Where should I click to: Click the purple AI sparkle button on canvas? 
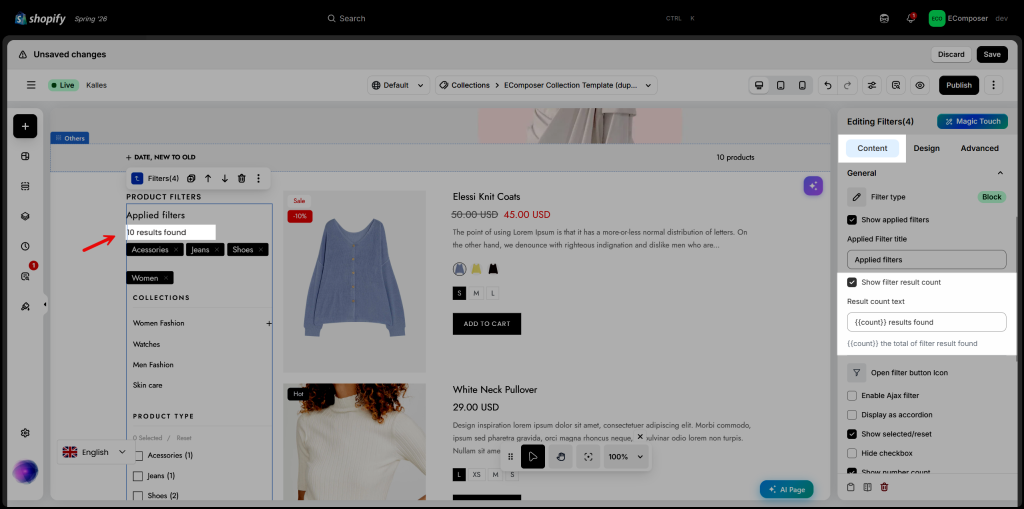pyautogui.click(x=813, y=186)
